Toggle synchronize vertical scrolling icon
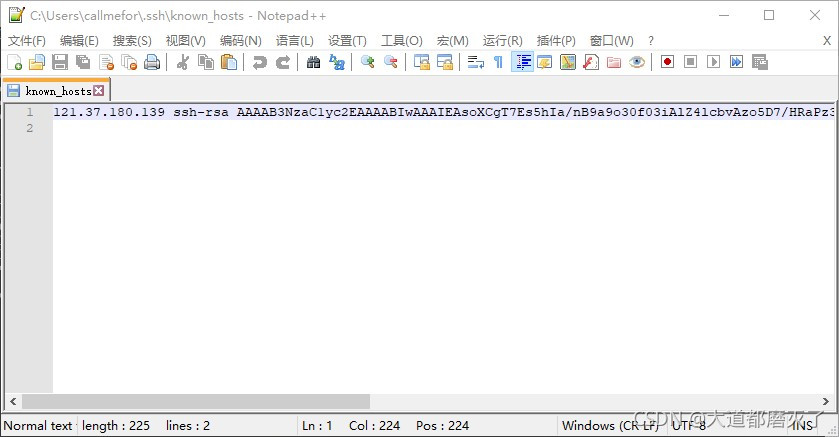839x437 pixels. [422, 63]
